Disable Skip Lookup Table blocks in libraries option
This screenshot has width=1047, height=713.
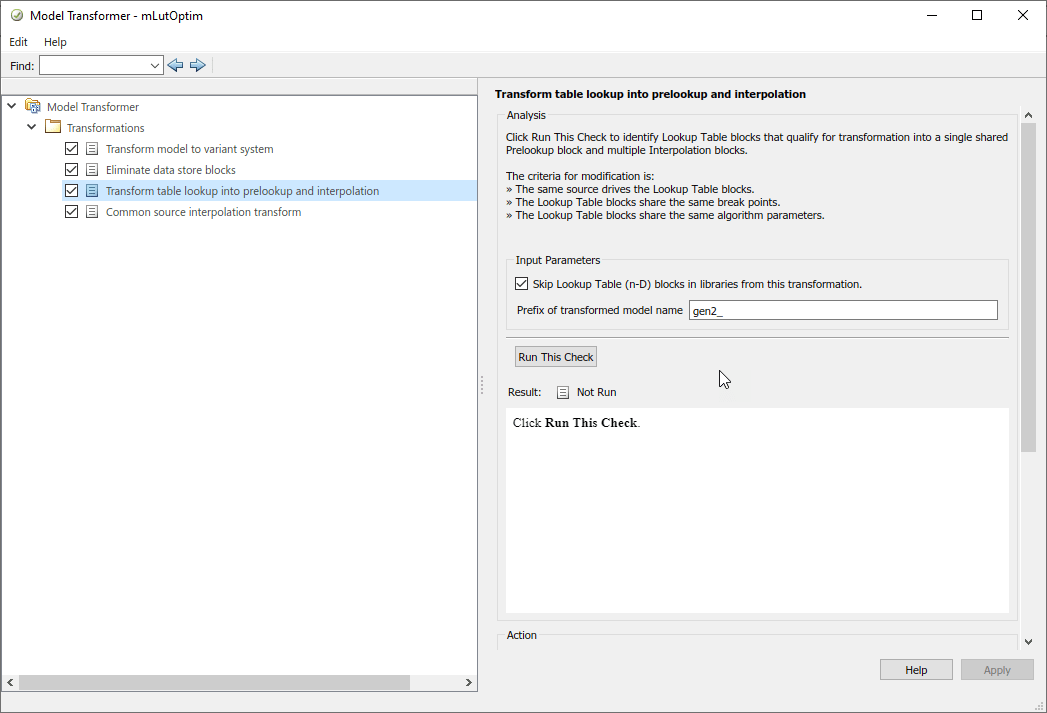click(x=522, y=284)
